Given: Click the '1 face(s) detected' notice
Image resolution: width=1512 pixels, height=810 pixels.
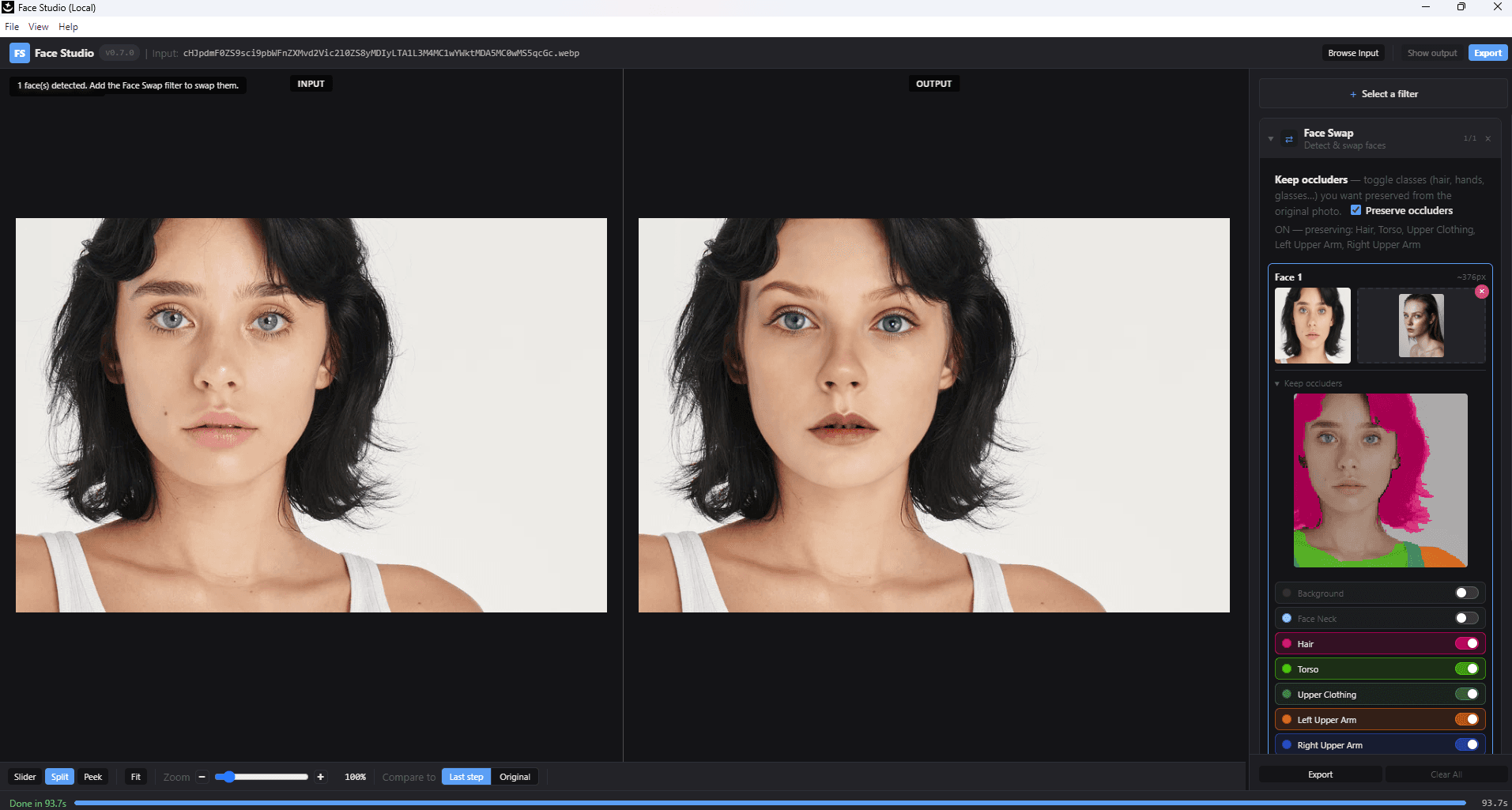Looking at the screenshot, I should [128, 85].
